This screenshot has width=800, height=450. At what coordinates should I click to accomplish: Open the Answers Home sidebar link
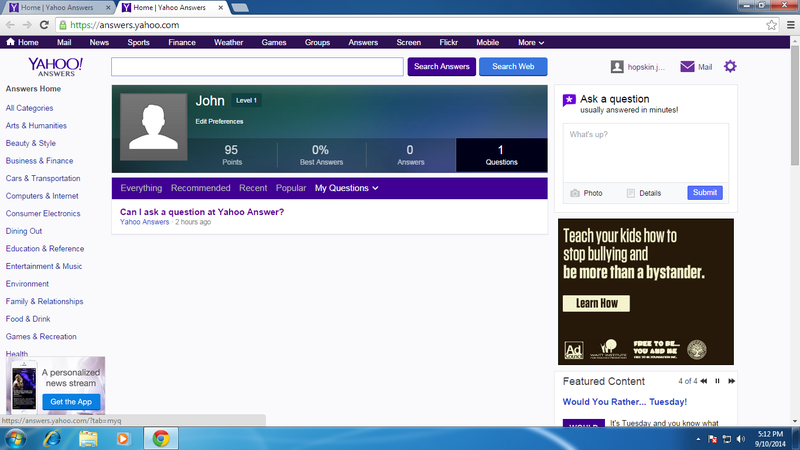(x=33, y=89)
